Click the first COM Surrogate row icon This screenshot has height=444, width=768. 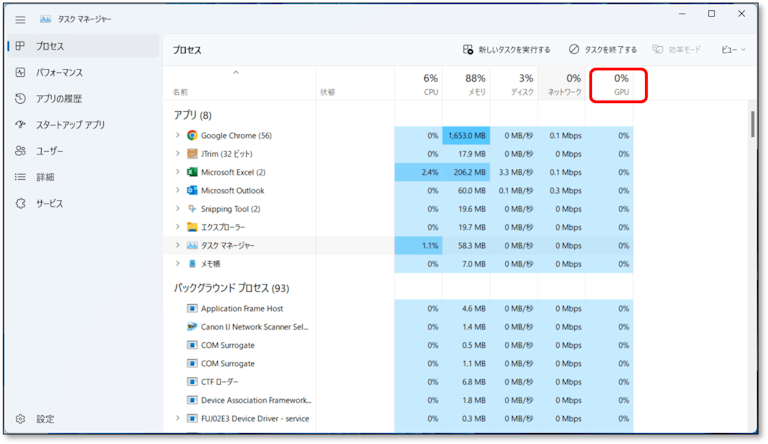(x=192, y=345)
